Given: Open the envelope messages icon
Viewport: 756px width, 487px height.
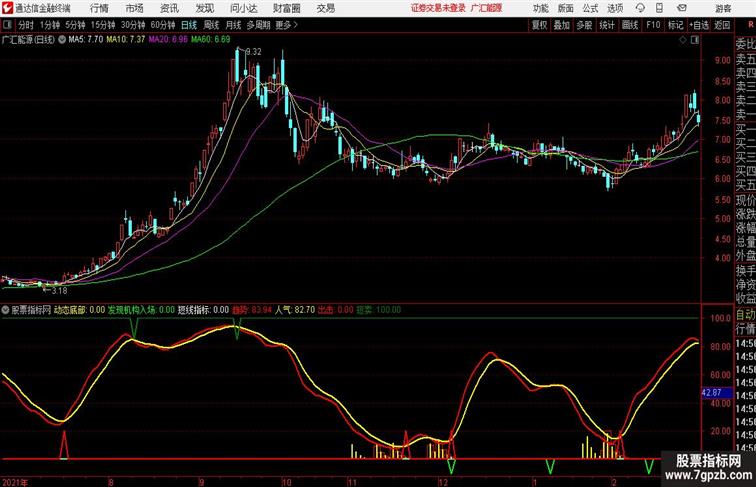Looking at the screenshot, I should tap(682, 8).
